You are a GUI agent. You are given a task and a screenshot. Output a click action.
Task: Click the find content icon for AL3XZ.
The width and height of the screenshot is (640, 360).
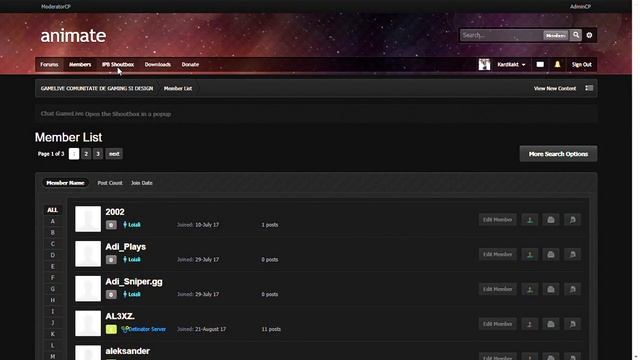572,324
